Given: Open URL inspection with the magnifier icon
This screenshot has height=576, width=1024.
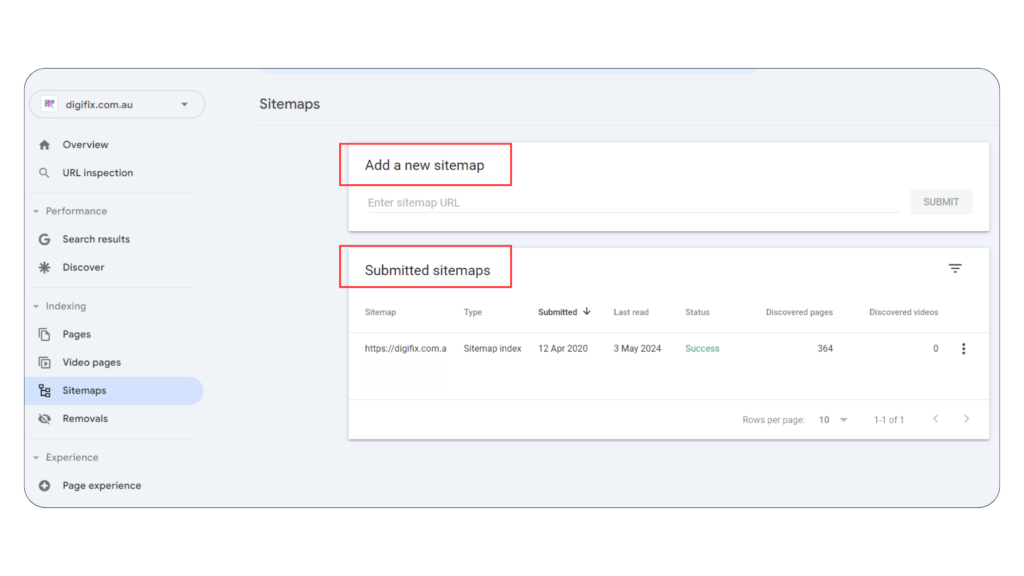Looking at the screenshot, I should coord(45,172).
